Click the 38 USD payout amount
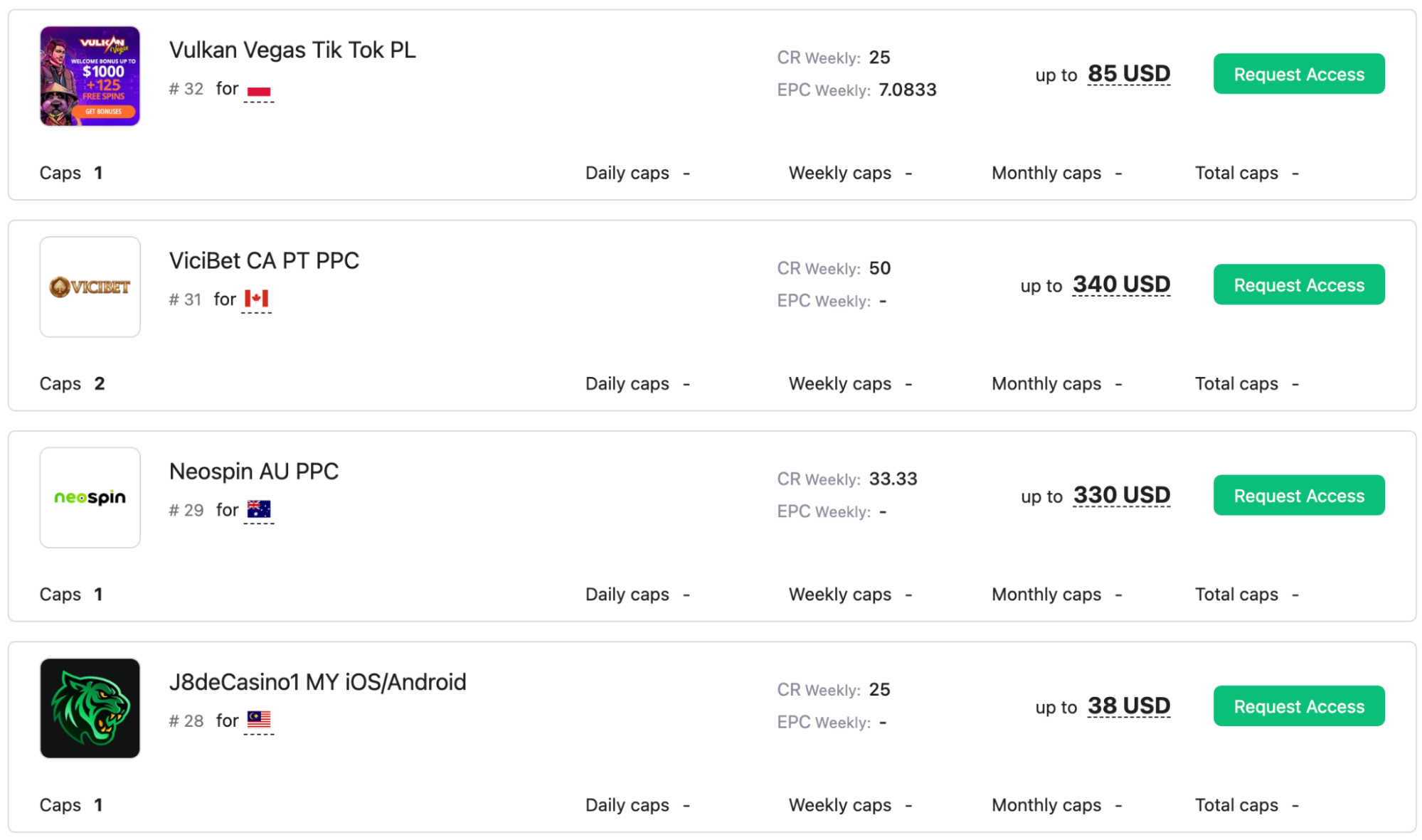The width and height of the screenshot is (1422, 840). (x=1129, y=705)
